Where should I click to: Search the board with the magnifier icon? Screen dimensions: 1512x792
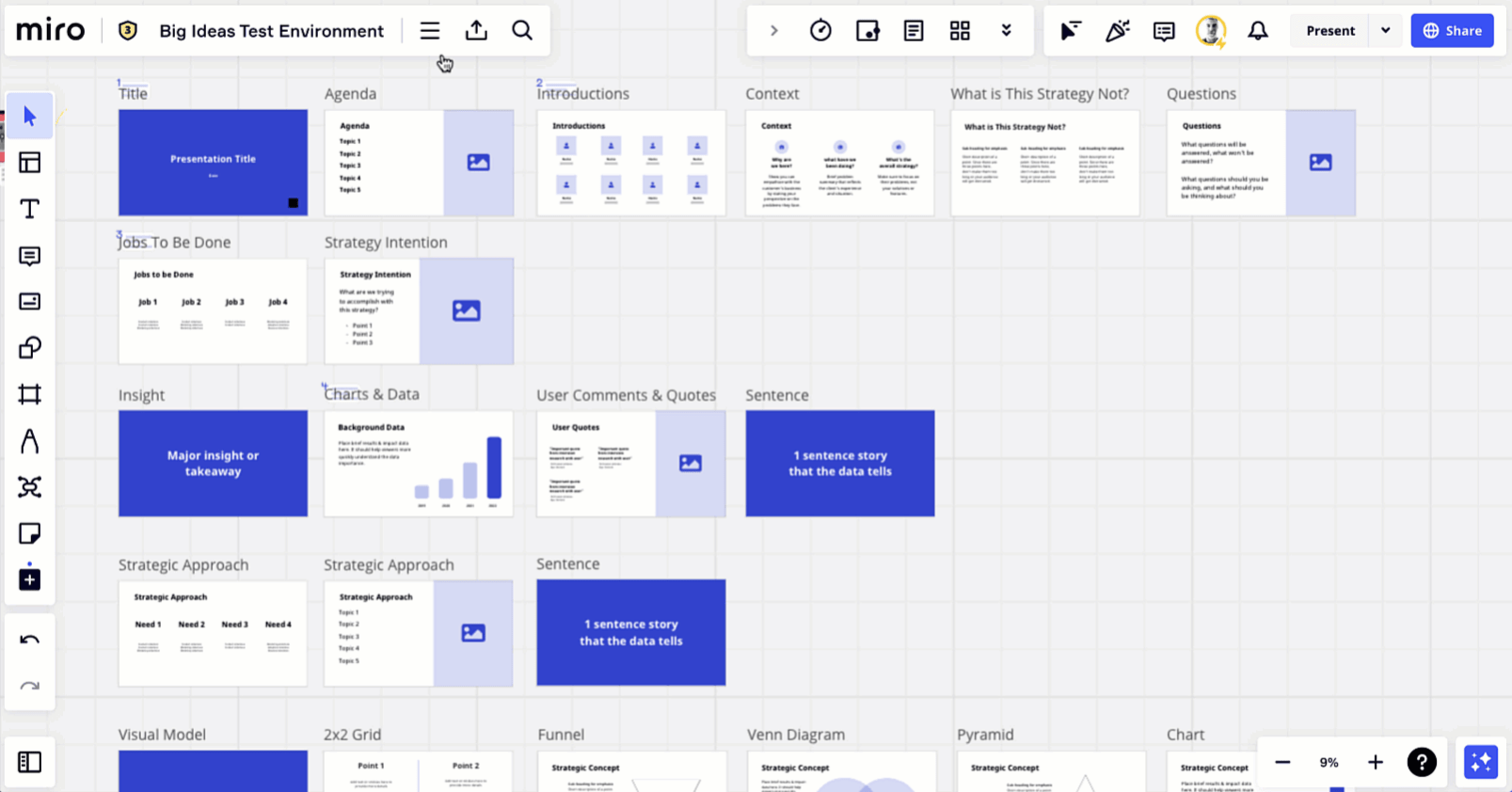point(522,31)
